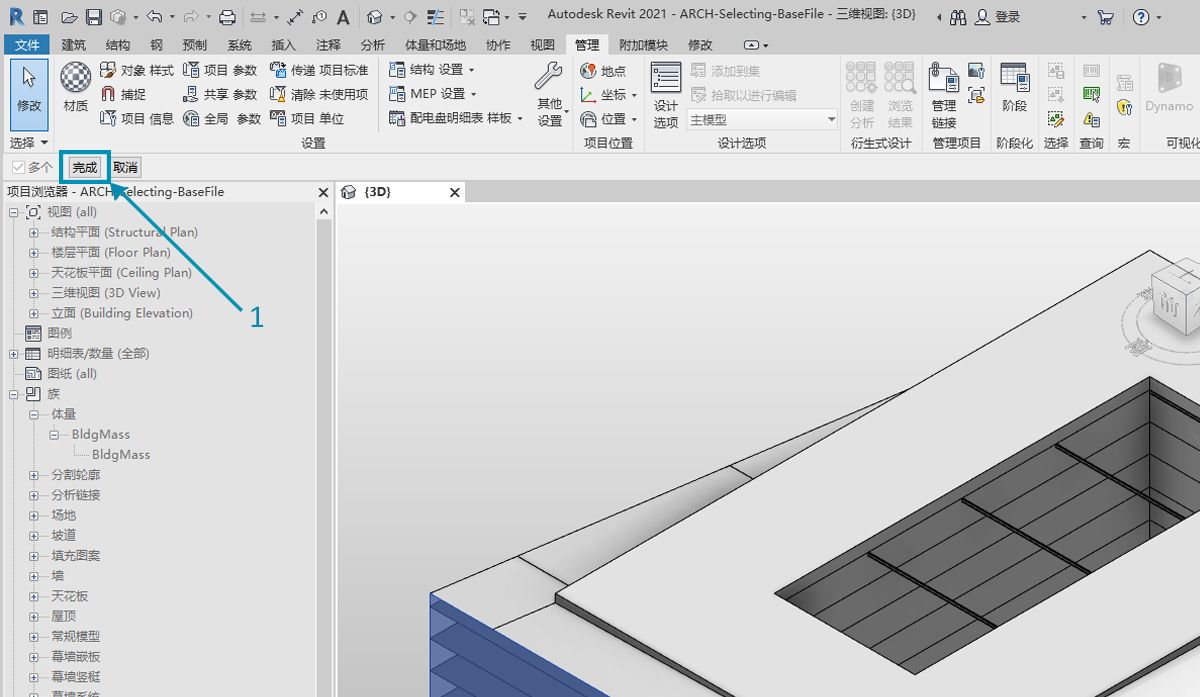Toggle the Multiple (多个) checkbox
This screenshot has height=697, width=1200.
[x=18, y=167]
